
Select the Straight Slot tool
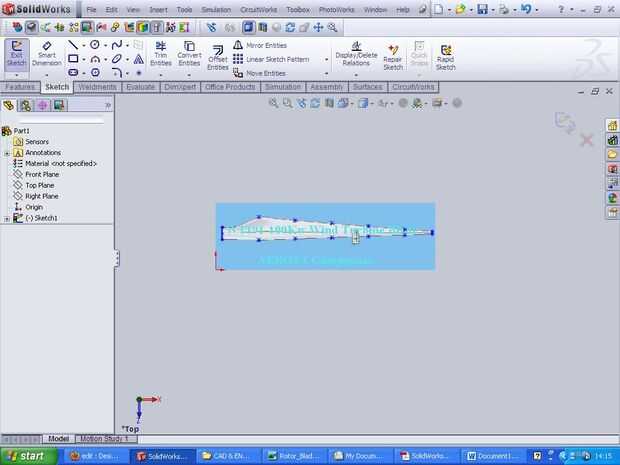coord(73,72)
